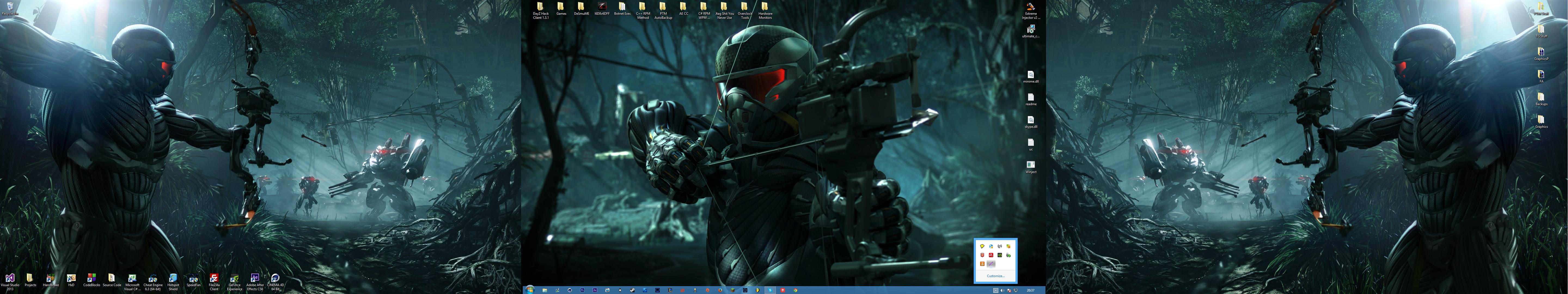Click the orange Java tray icon

click(x=982, y=263)
